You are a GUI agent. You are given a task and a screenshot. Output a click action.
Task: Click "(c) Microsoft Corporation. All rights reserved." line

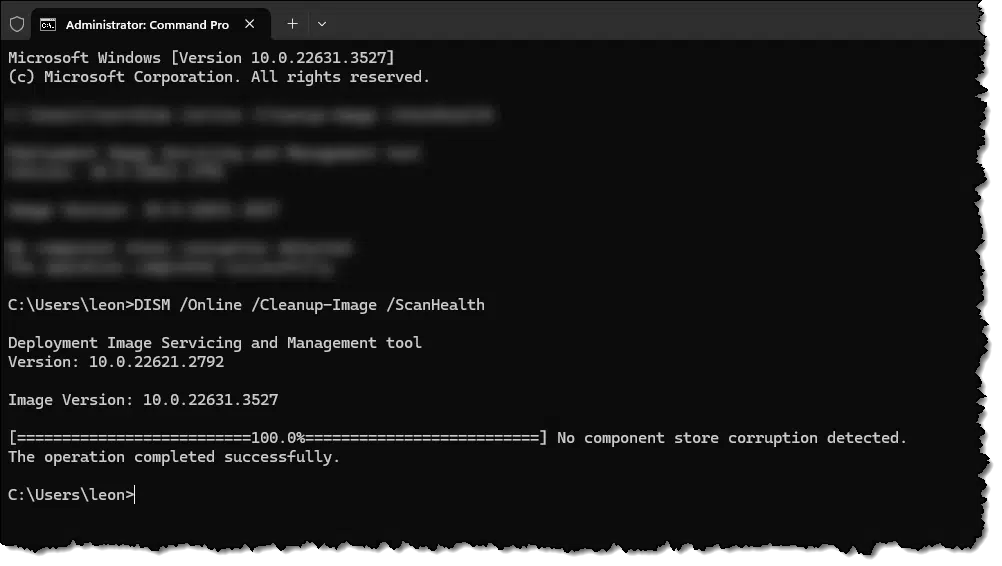[x=219, y=77]
